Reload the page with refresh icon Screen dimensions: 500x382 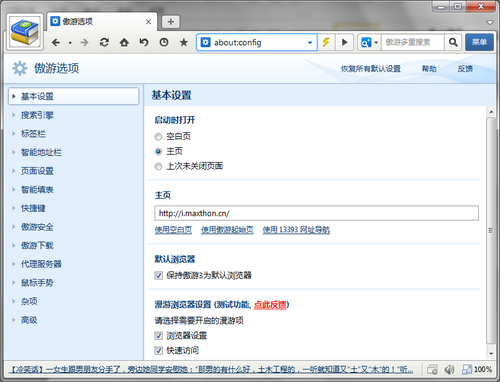pyautogui.click(x=104, y=42)
